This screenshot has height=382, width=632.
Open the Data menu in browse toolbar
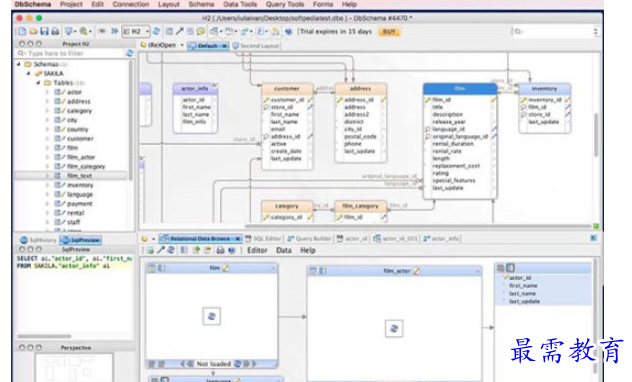point(284,250)
